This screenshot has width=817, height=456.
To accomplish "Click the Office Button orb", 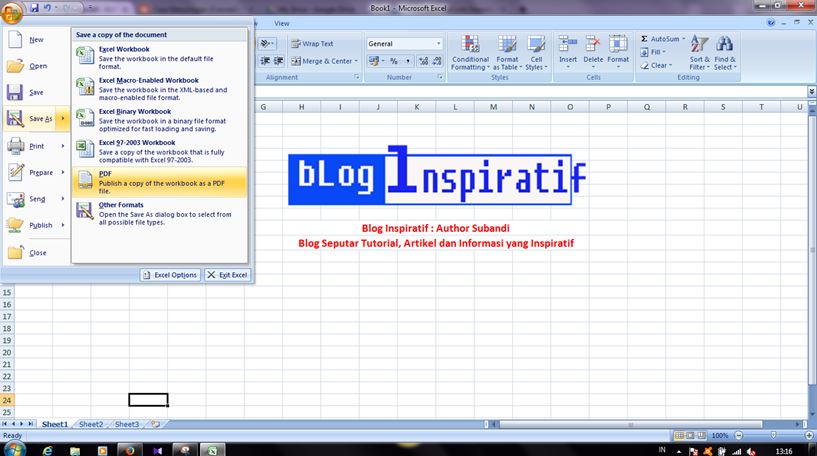I will coord(11,13).
